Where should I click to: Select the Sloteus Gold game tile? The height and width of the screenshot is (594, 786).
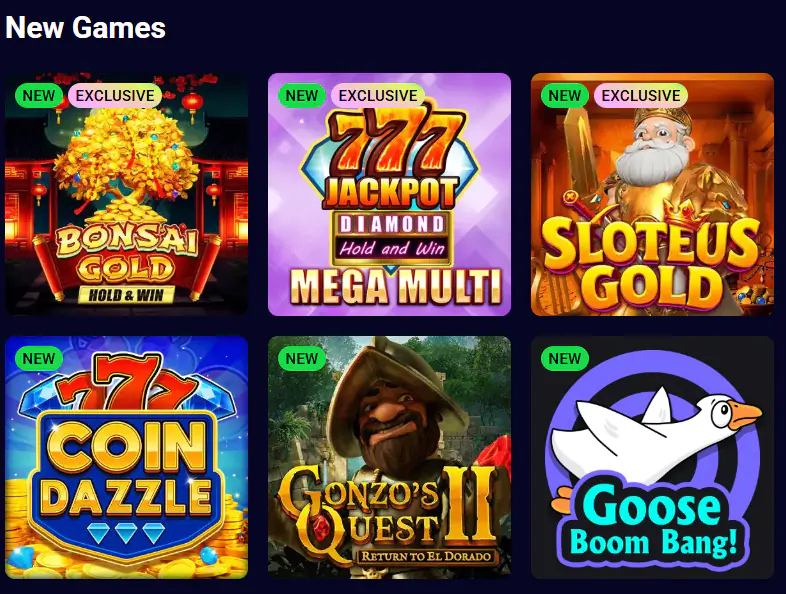click(652, 194)
